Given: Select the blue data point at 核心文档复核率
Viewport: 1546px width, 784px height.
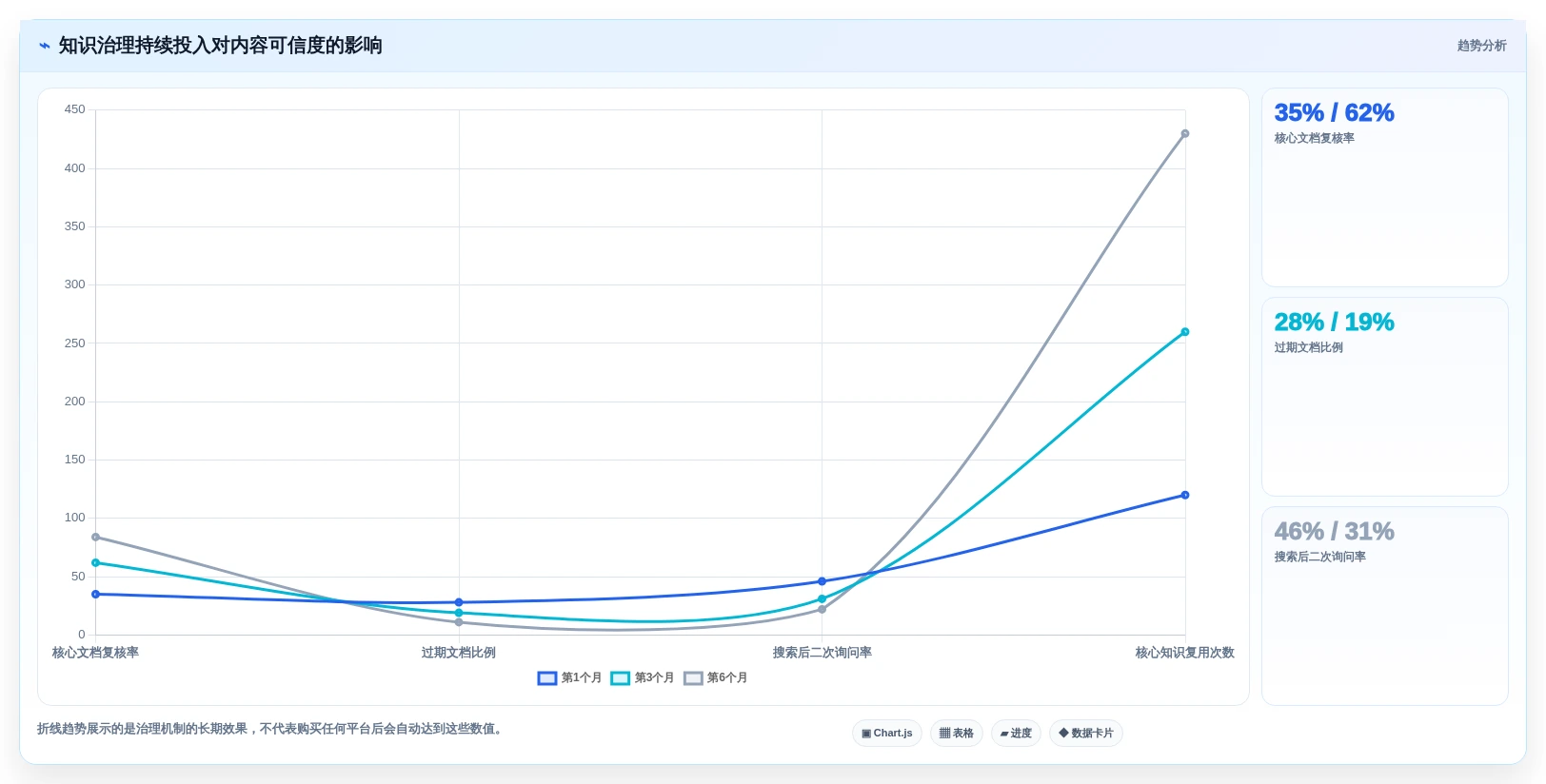Looking at the screenshot, I should [95, 594].
